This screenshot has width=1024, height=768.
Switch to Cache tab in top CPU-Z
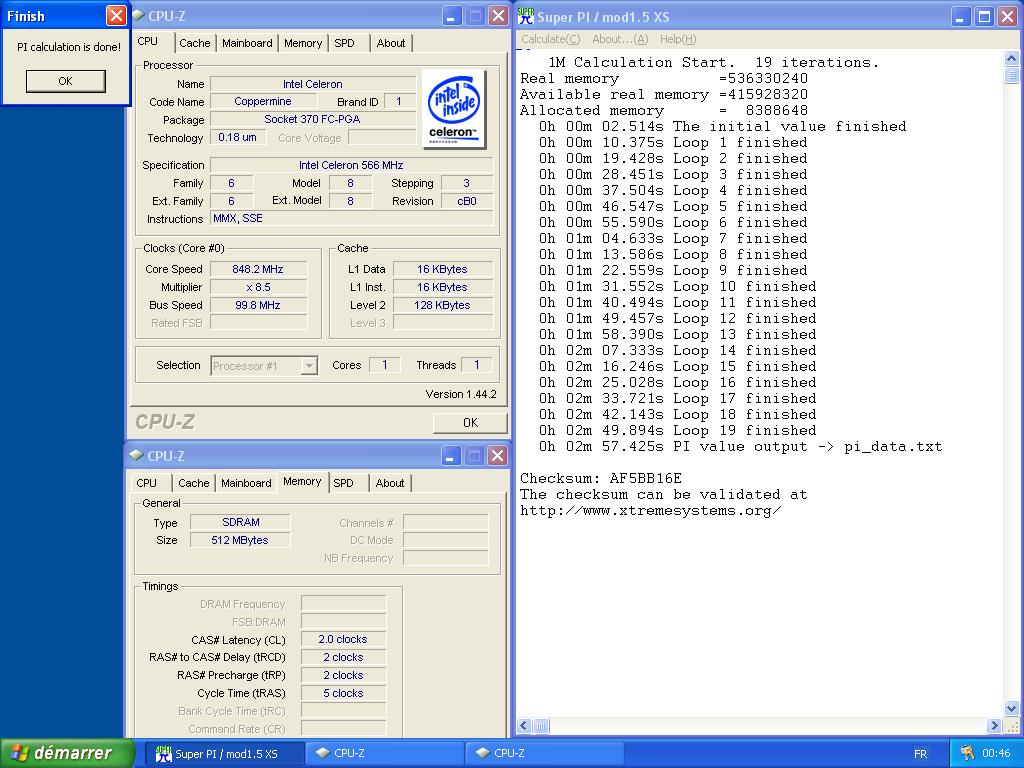click(195, 43)
